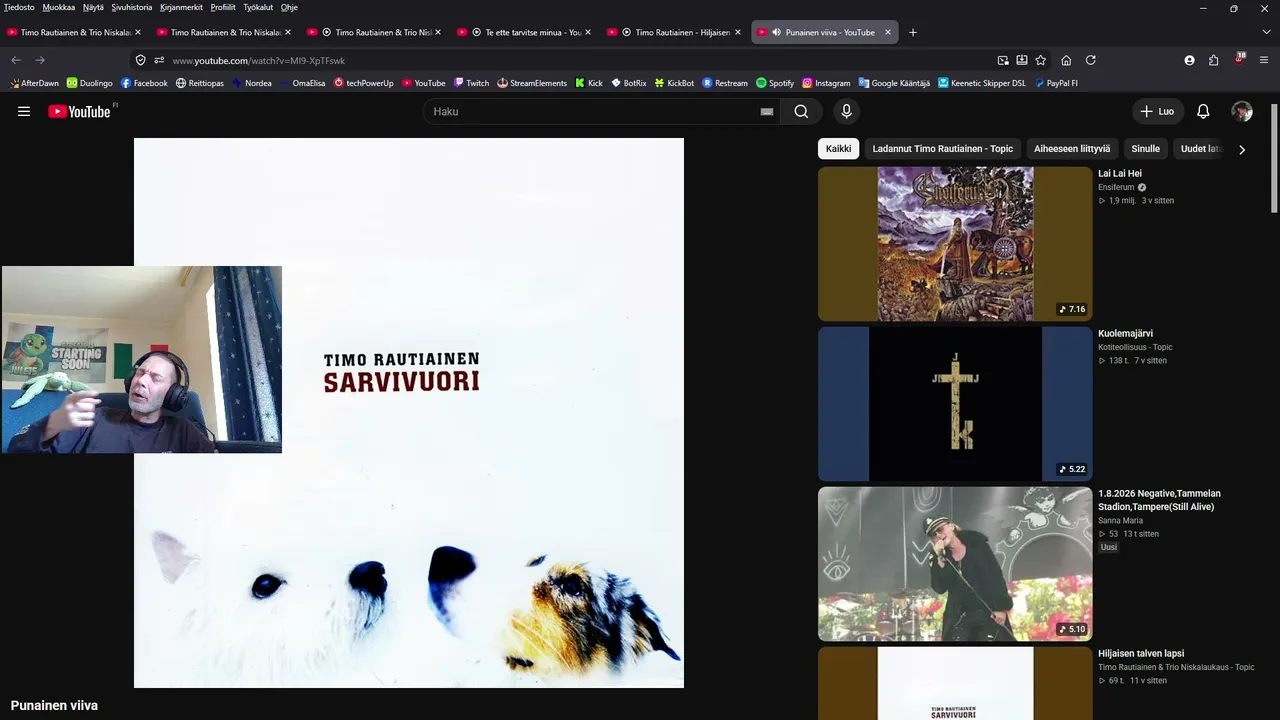
Task: Open the StreamElements bookmark
Action: pos(532,83)
